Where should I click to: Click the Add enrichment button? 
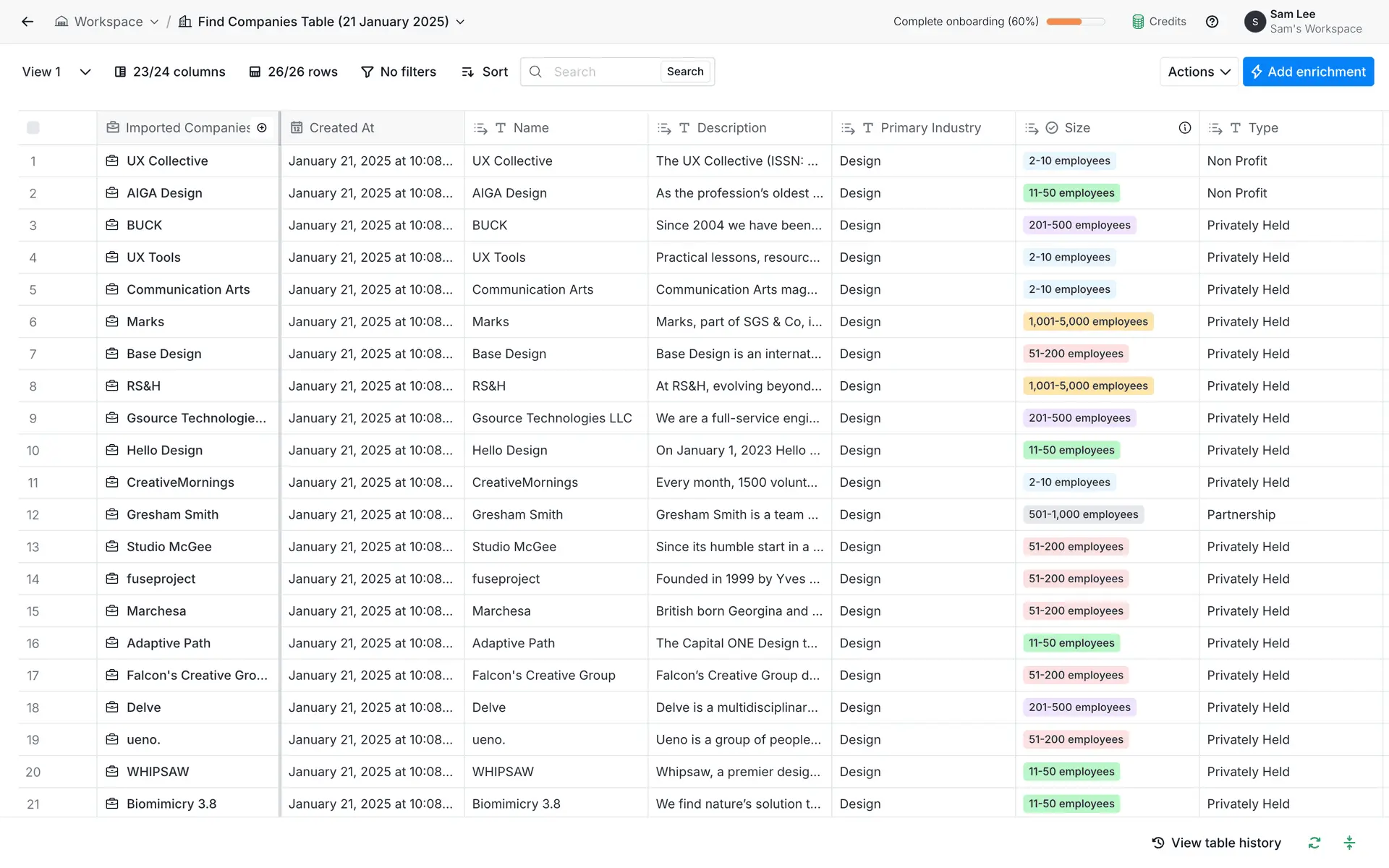coord(1307,72)
